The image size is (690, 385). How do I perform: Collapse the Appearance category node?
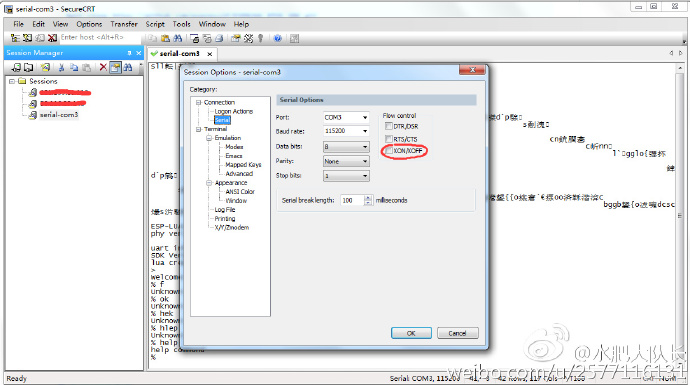[209, 183]
